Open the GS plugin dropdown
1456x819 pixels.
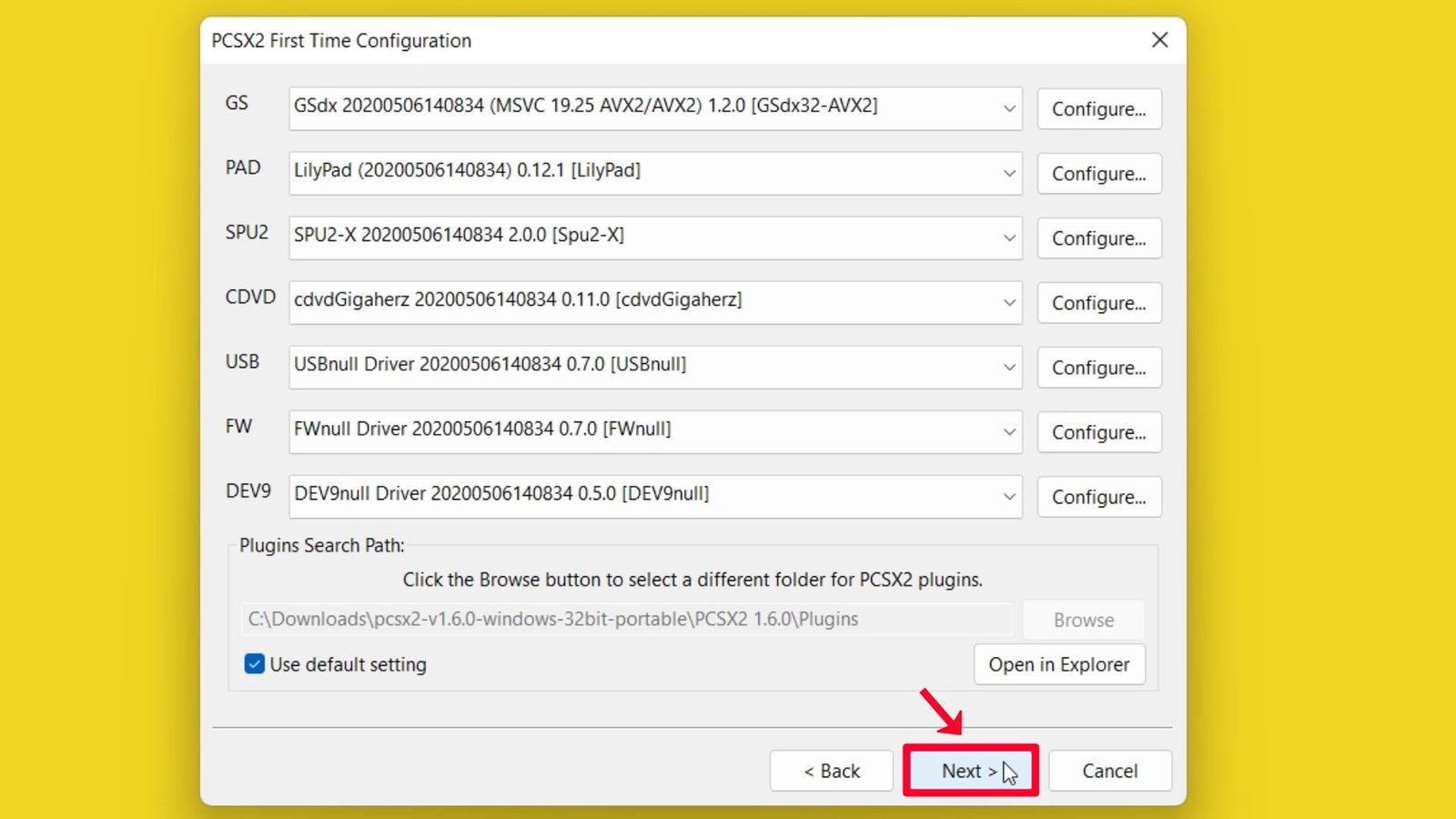(x=655, y=108)
